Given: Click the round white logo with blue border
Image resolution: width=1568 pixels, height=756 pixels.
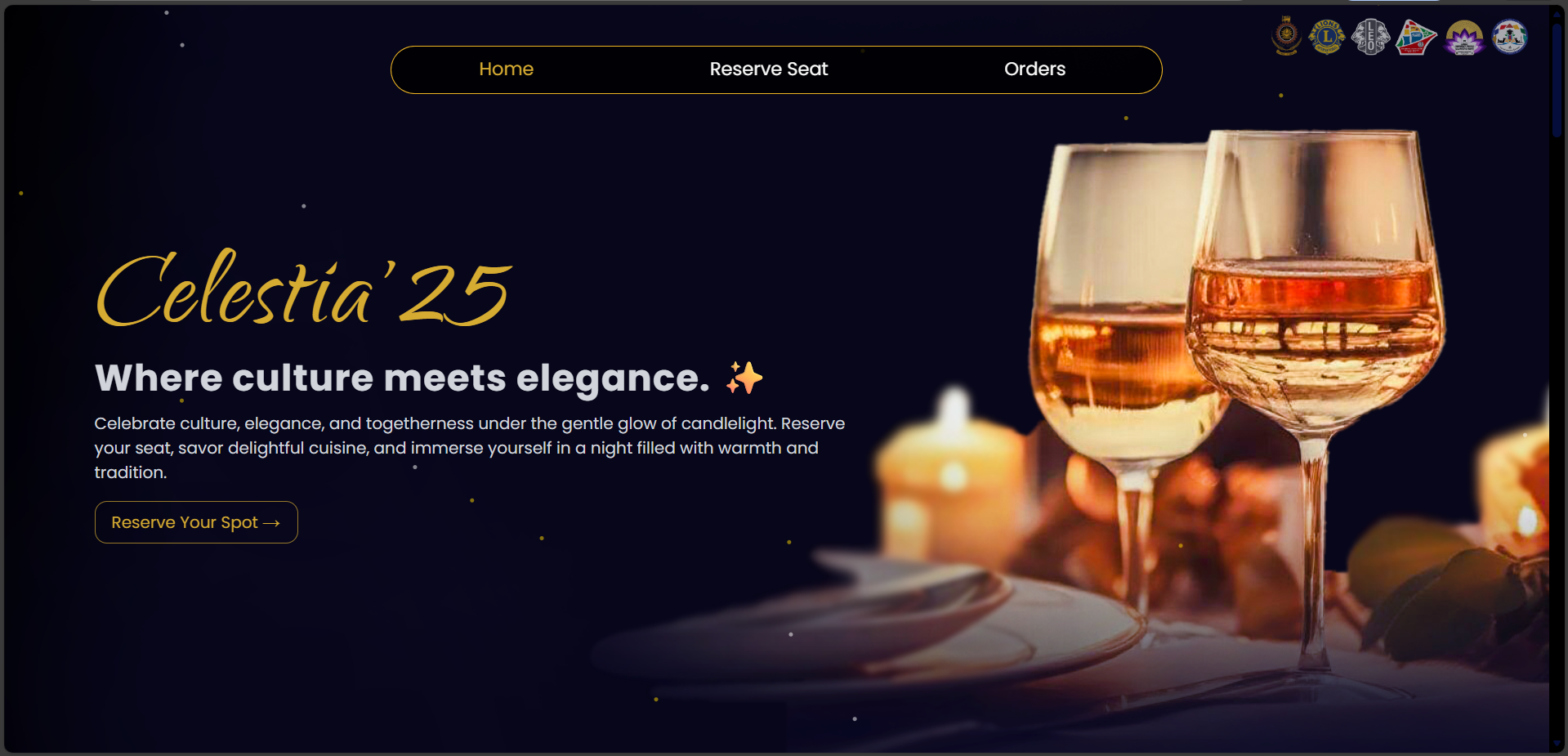Looking at the screenshot, I should point(1509,37).
